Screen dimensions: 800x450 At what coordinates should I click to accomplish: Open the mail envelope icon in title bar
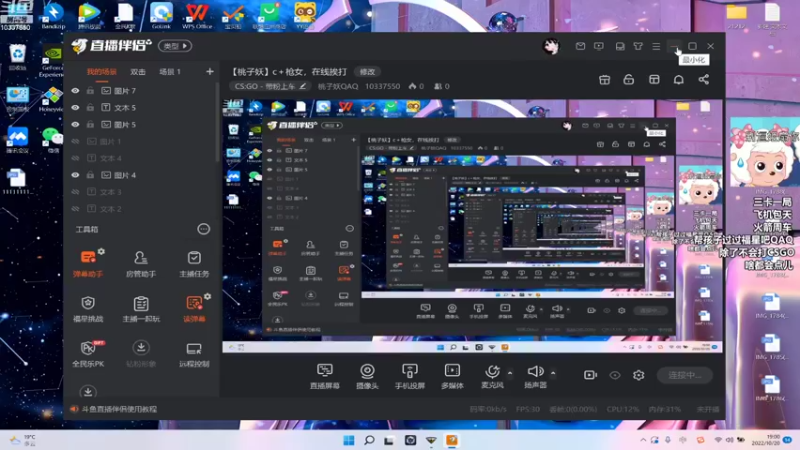pos(580,46)
